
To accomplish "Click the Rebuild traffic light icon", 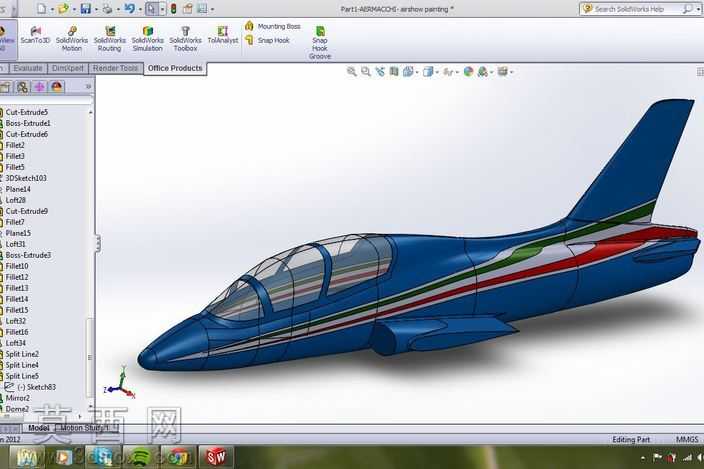I will coord(173,8).
